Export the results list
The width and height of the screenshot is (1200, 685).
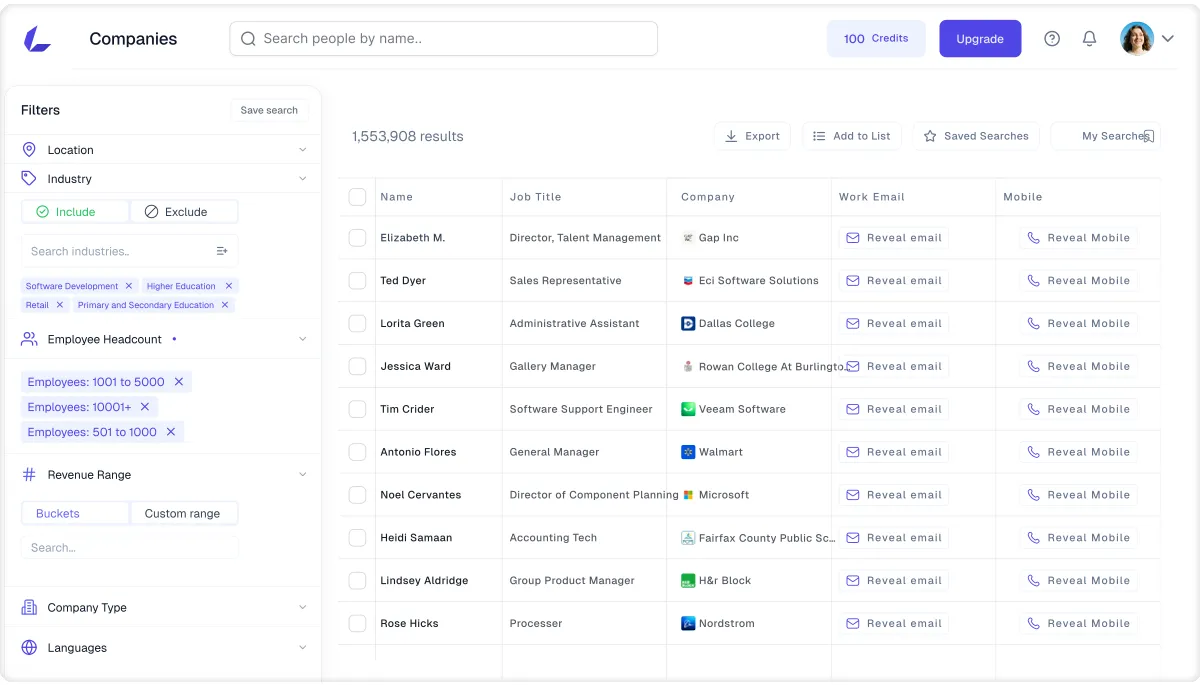pos(752,136)
